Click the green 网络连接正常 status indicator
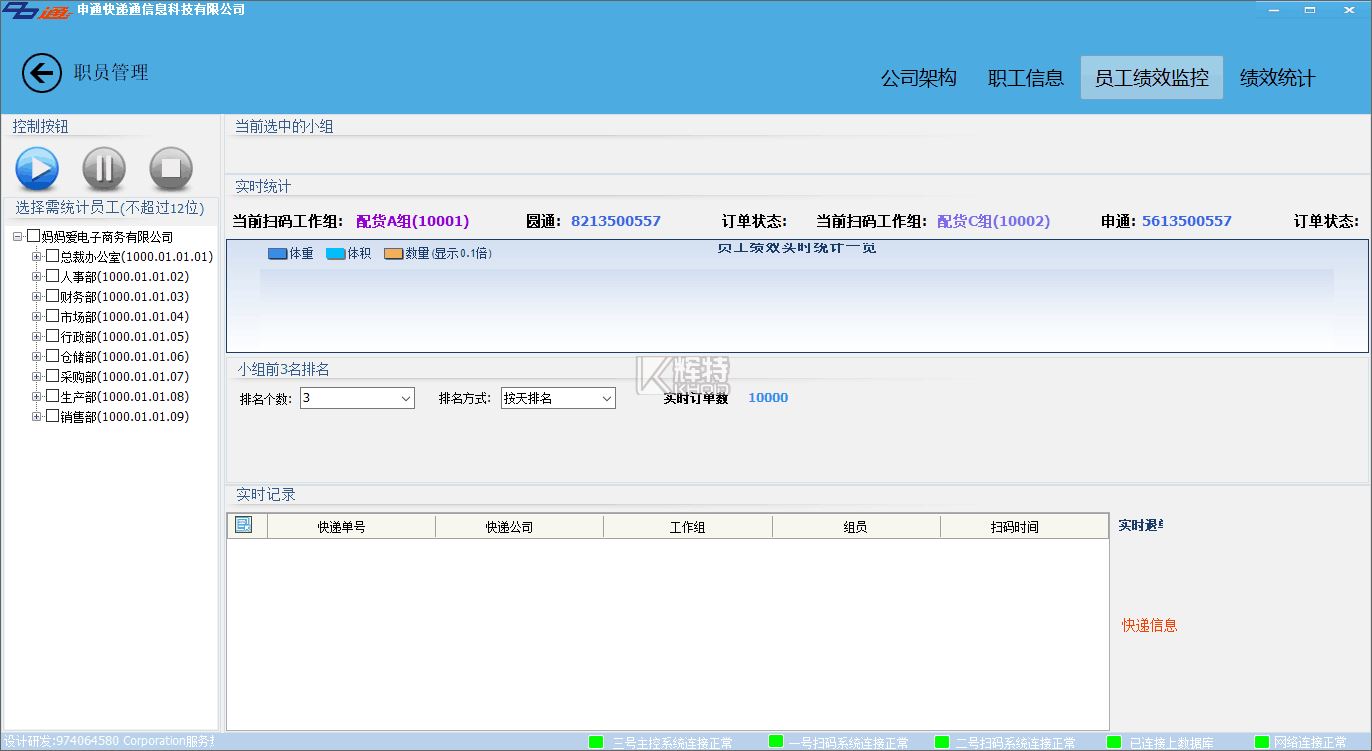 (1261, 742)
